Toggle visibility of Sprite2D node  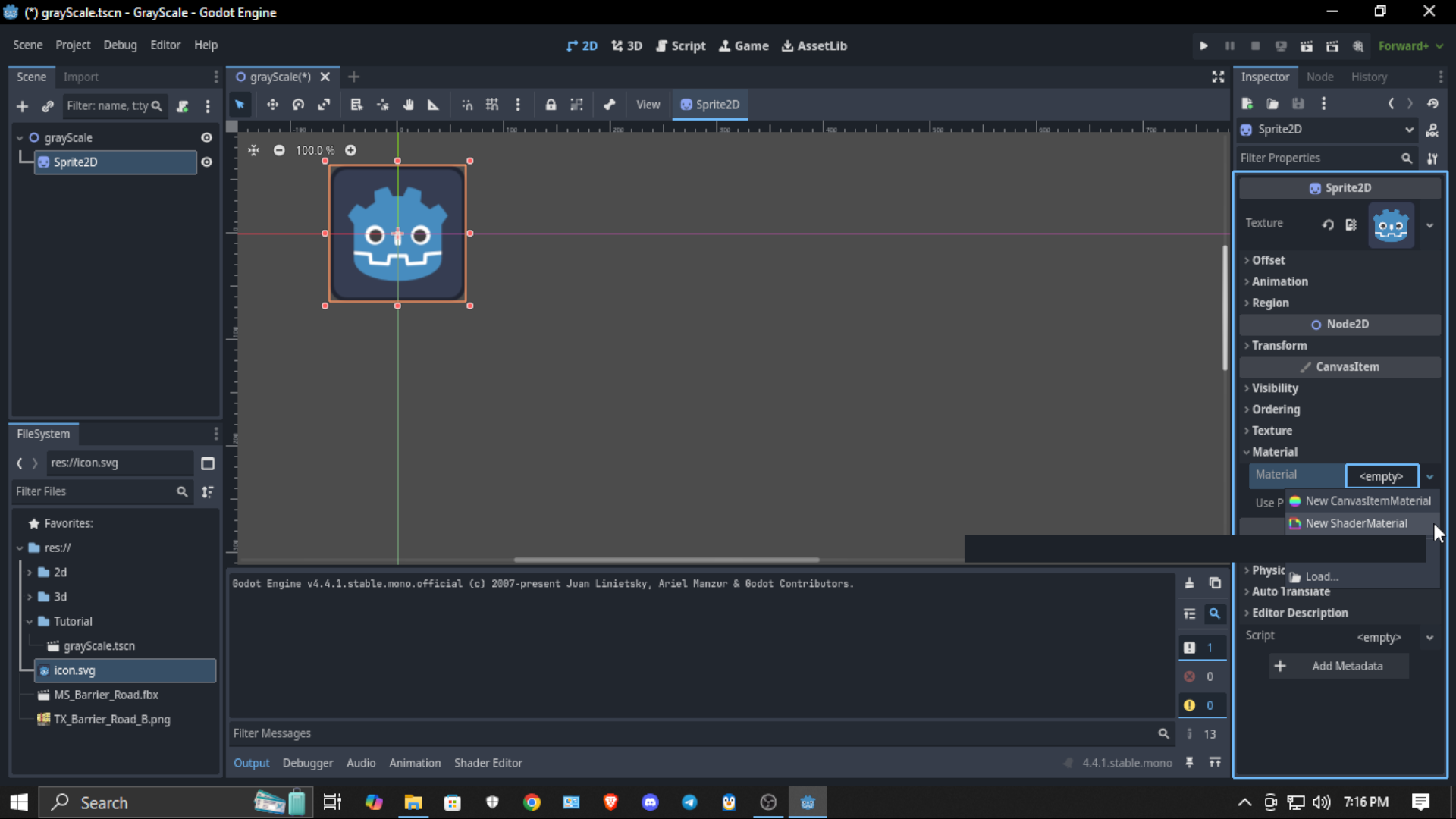coord(206,162)
